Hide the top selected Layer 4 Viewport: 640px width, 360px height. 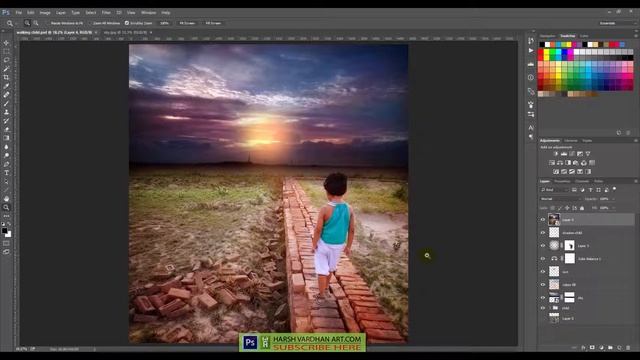click(543, 220)
